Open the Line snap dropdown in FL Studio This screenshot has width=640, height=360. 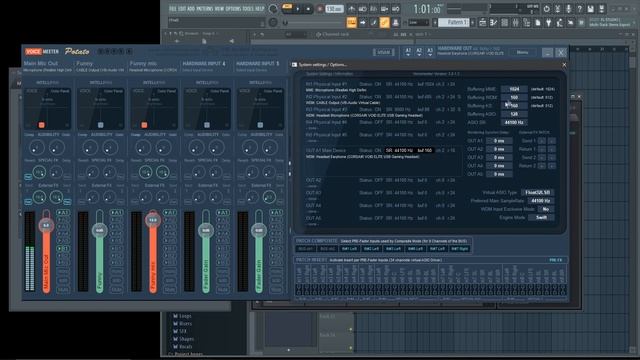[x=419, y=23]
